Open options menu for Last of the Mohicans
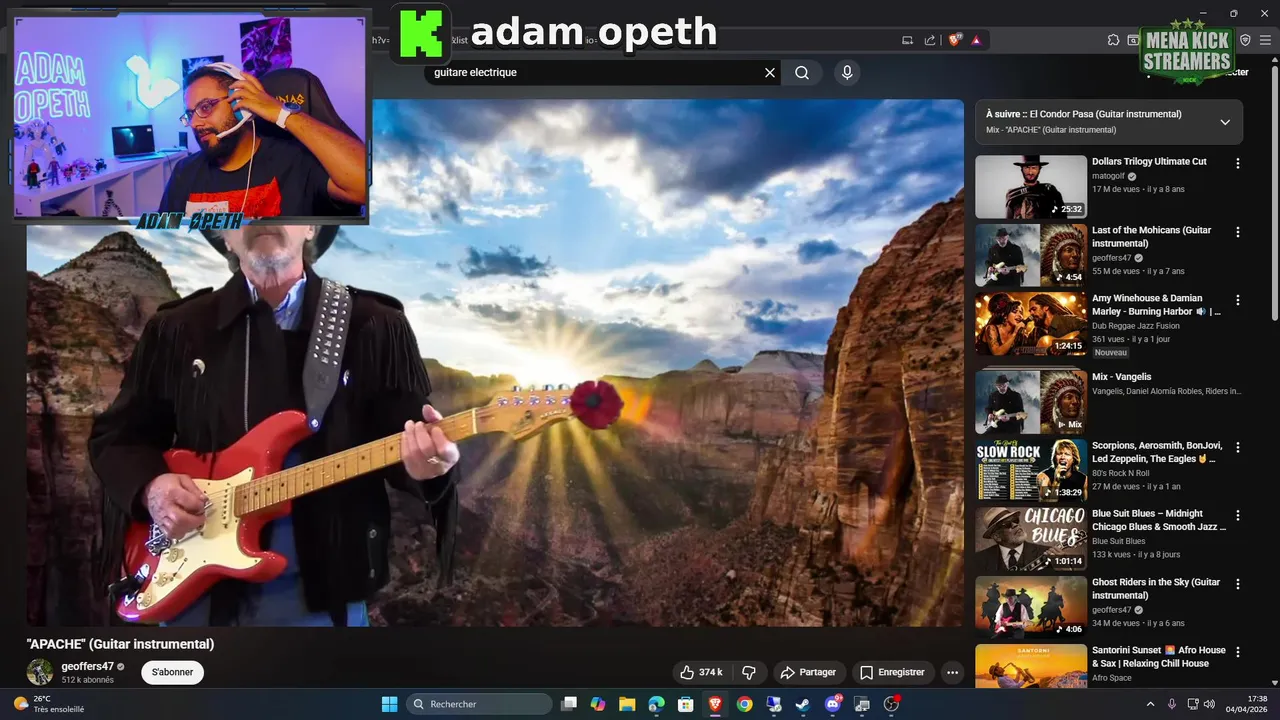The image size is (1280, 720). tap(1238, 232)
